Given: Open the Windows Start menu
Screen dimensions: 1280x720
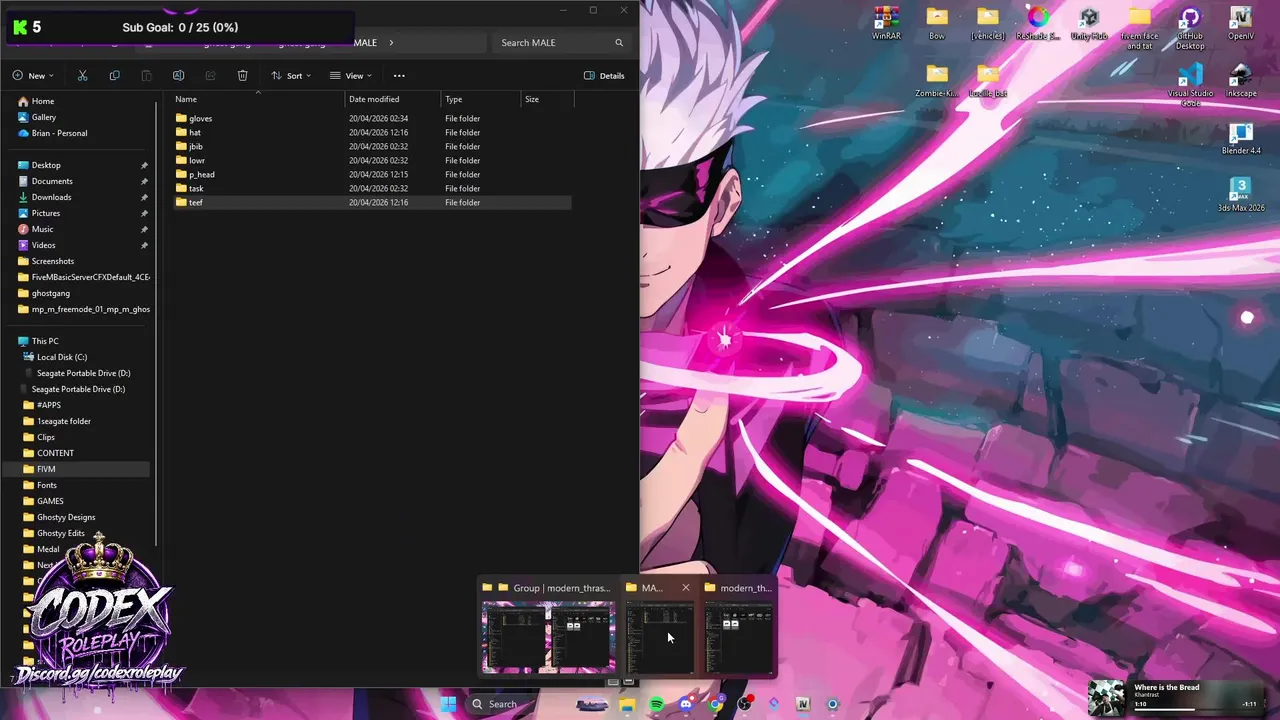Looking at the screenshot, I should point(448,704).
